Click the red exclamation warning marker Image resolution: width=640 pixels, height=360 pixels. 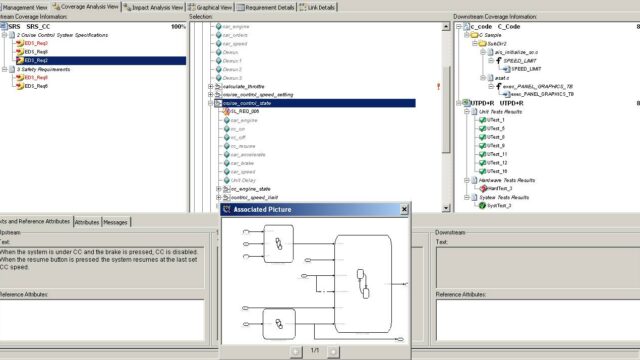point(438,87)
